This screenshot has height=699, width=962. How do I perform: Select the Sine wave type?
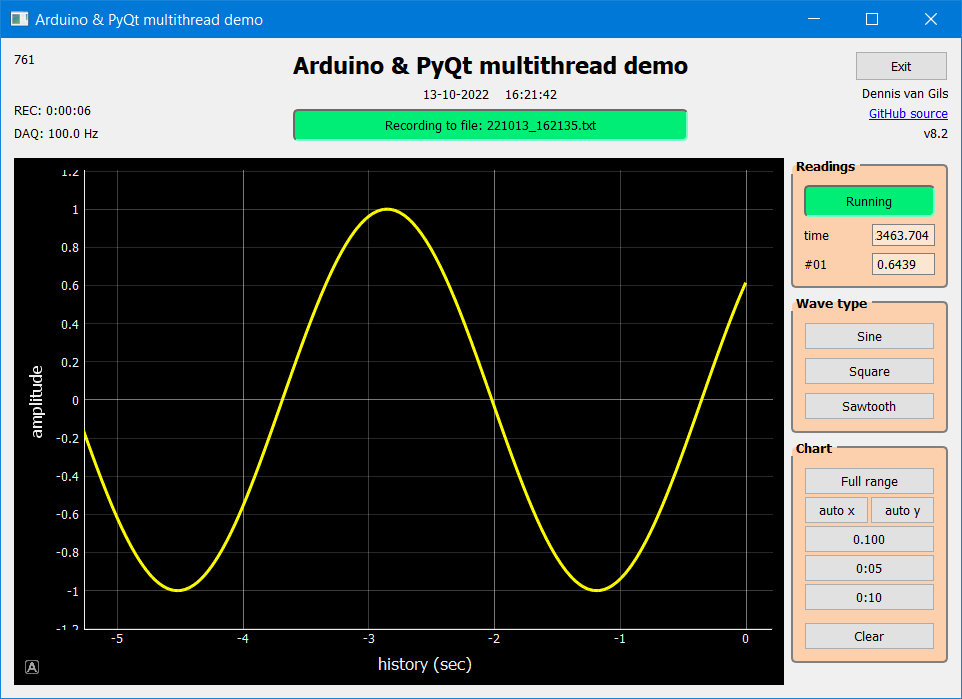pyautogui.click(x=869, y=336)
